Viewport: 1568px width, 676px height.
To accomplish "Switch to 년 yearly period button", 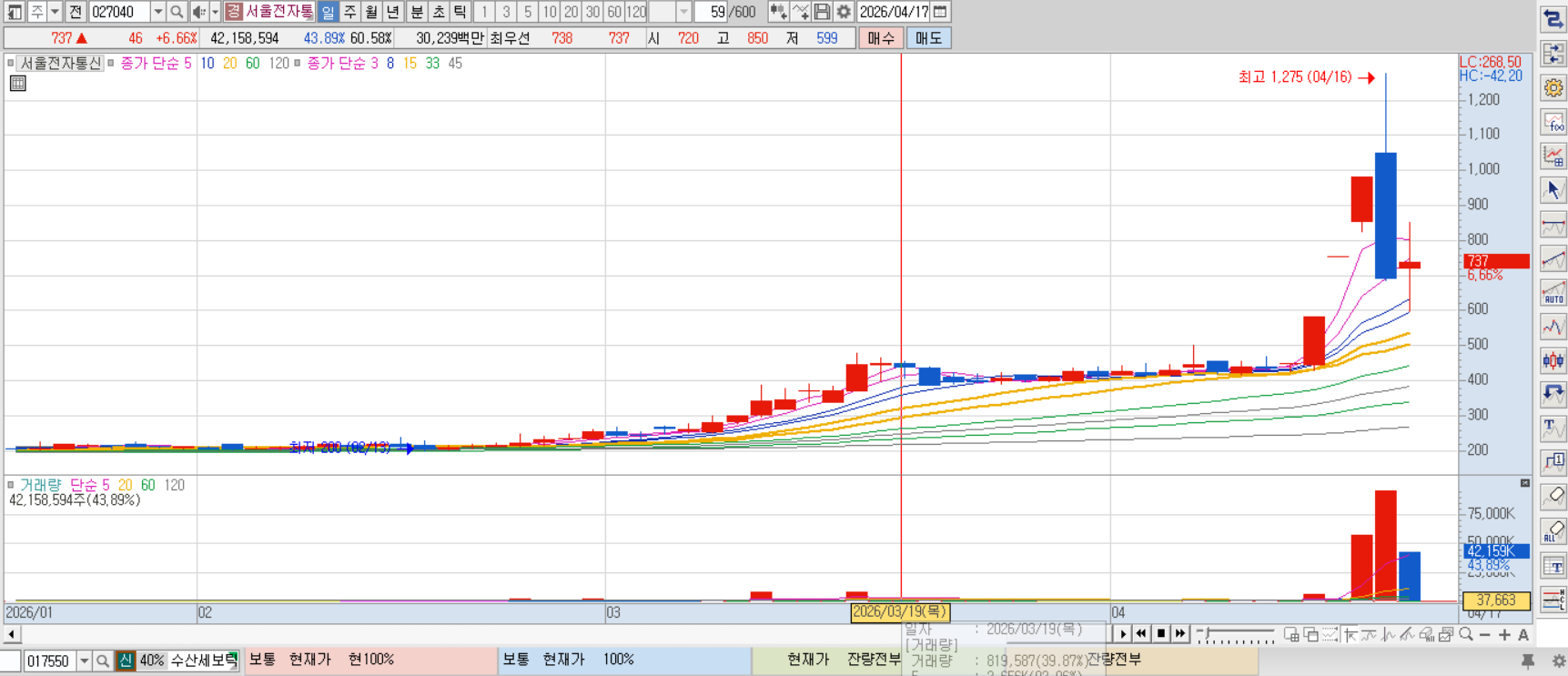I will (x=393, y=12).
